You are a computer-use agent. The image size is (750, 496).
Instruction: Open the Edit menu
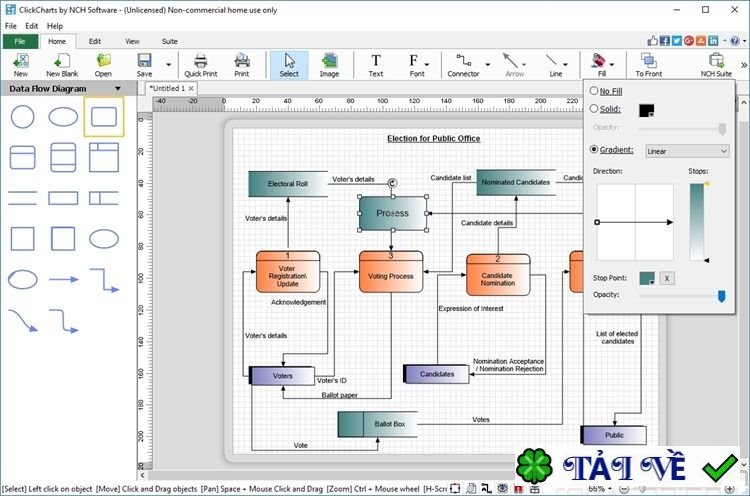pos(32,26)
